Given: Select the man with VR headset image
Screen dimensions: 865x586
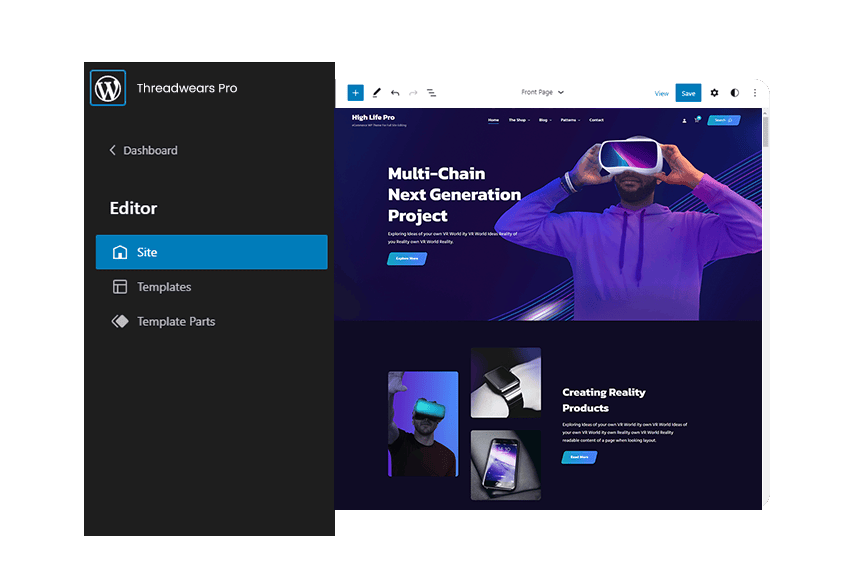Looking at the screenshot, I should click(x=423, y=424).
